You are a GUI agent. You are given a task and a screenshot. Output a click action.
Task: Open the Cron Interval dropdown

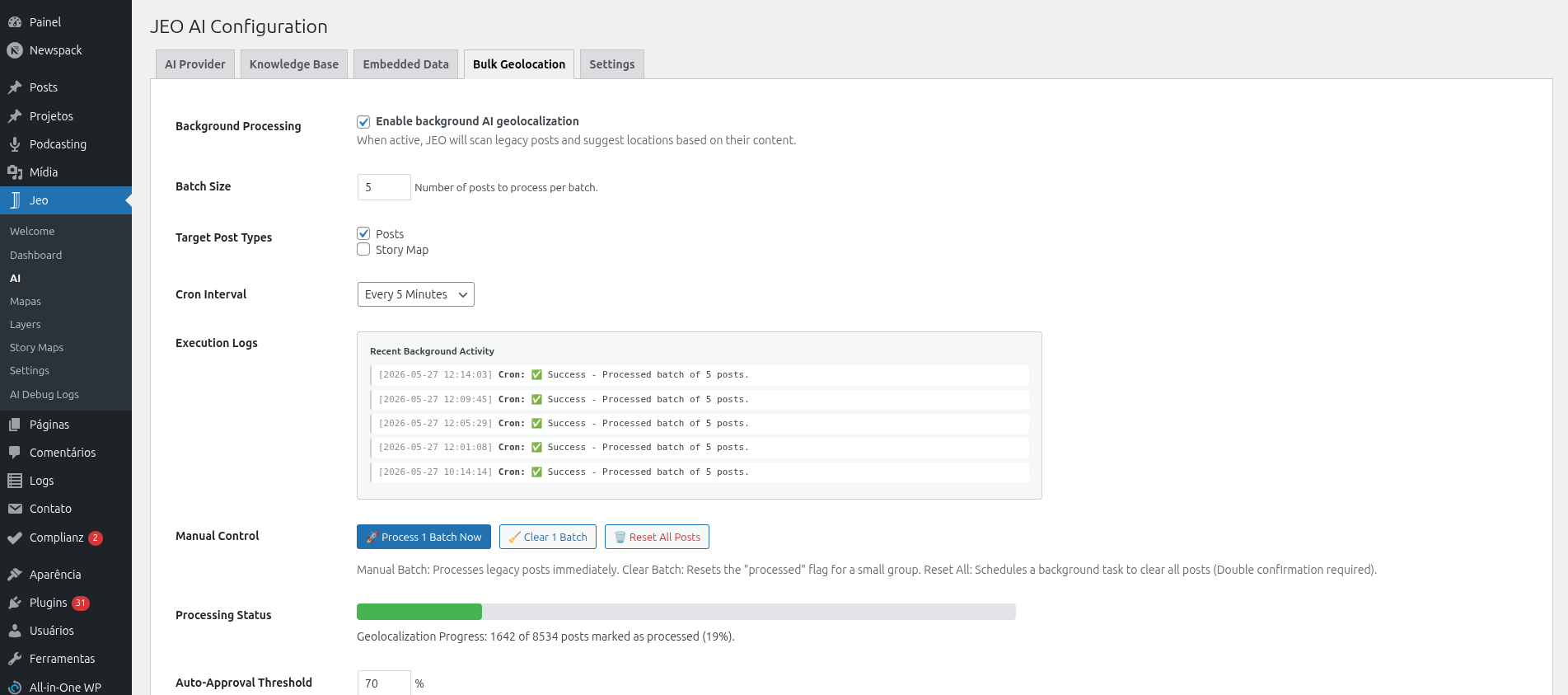tap(416, 294)
